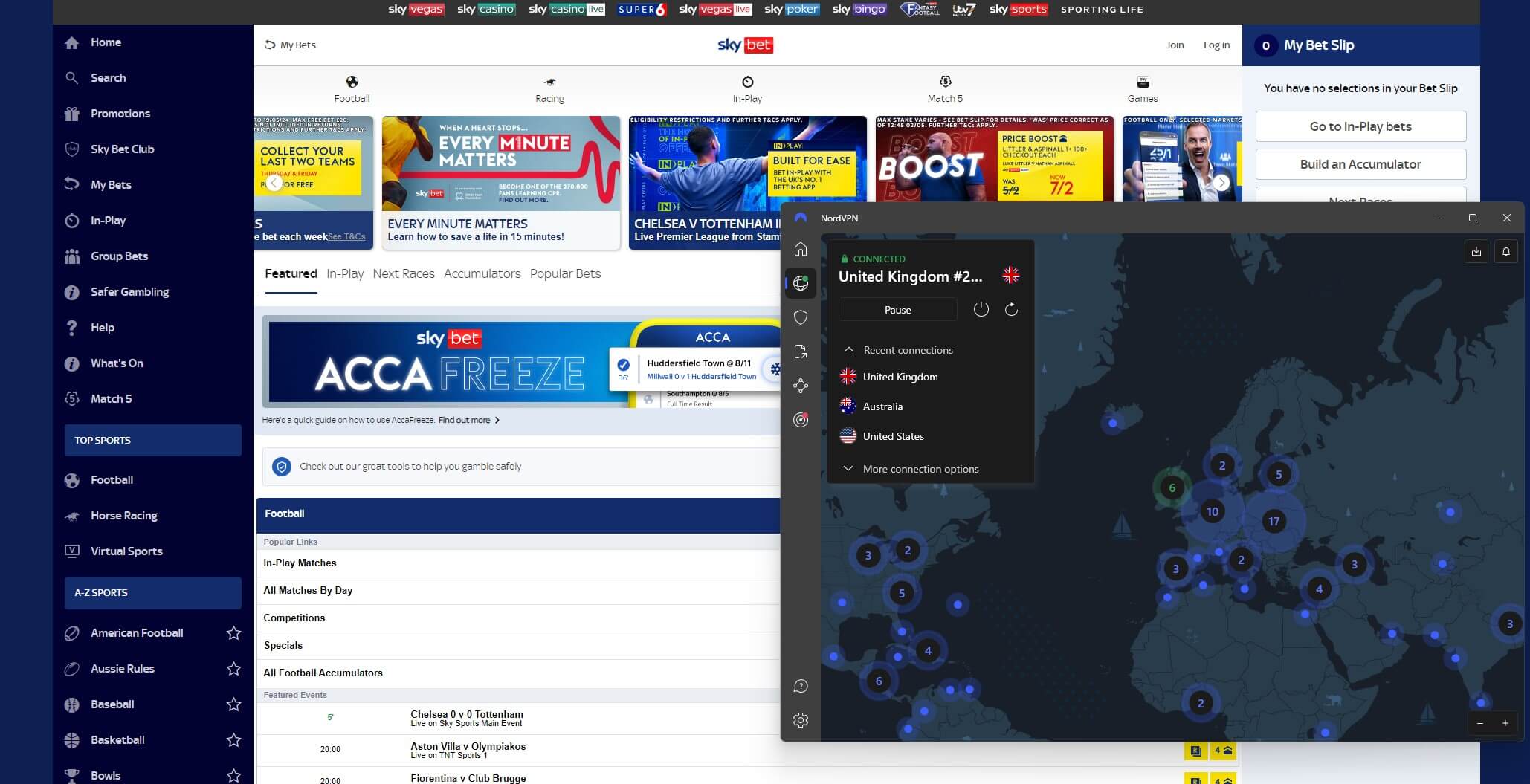Open Safer Gambling in the sidebar
This screenshot has height=784, width=1530.
click(x=129, y=292)
